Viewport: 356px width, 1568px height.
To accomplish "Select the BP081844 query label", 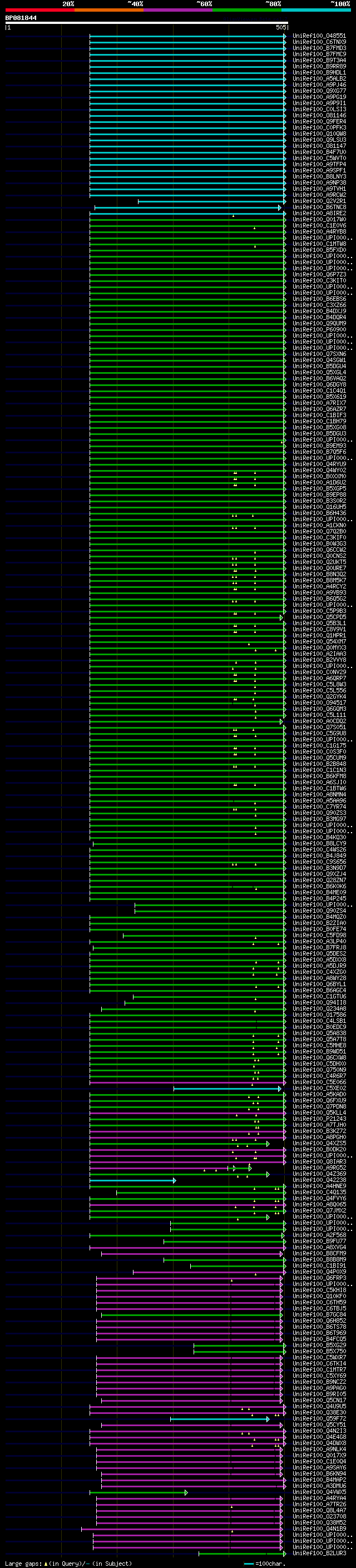I will (21, 18).
